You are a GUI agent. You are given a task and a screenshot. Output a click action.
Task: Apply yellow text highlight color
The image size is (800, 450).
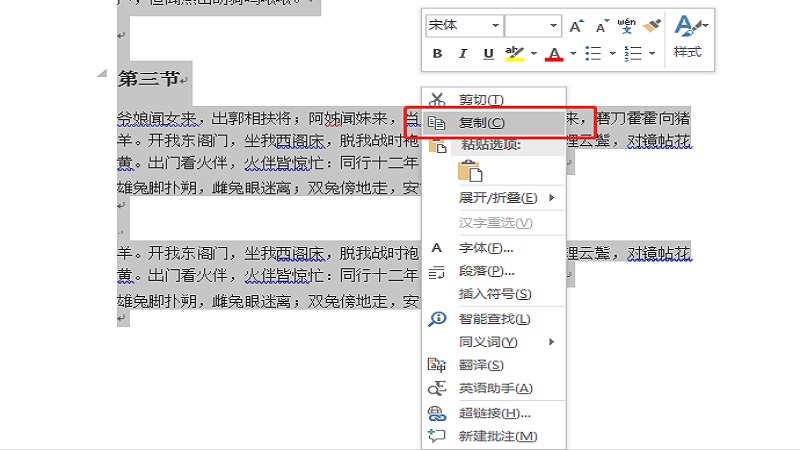[x=515, y=54]
